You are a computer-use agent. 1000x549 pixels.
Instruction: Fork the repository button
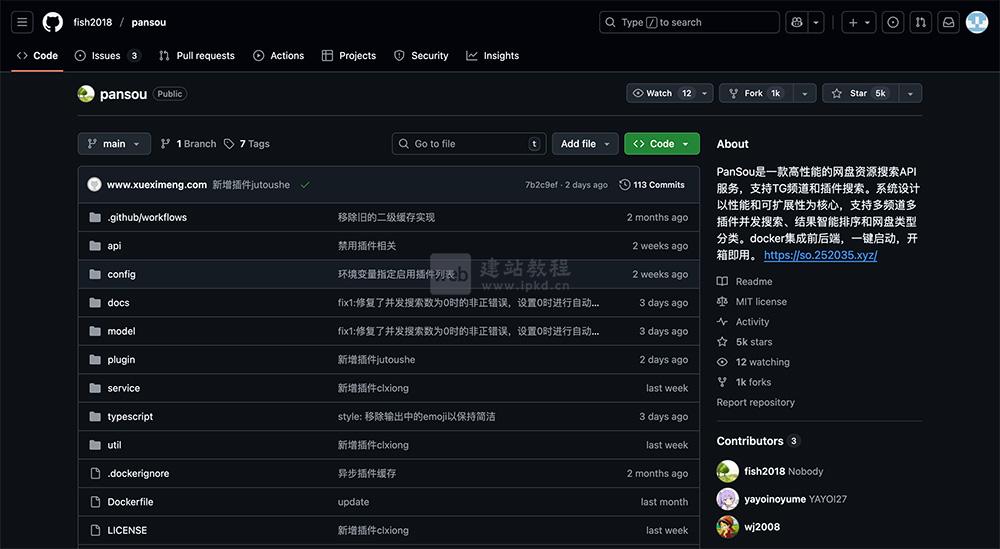coord(757,93)
